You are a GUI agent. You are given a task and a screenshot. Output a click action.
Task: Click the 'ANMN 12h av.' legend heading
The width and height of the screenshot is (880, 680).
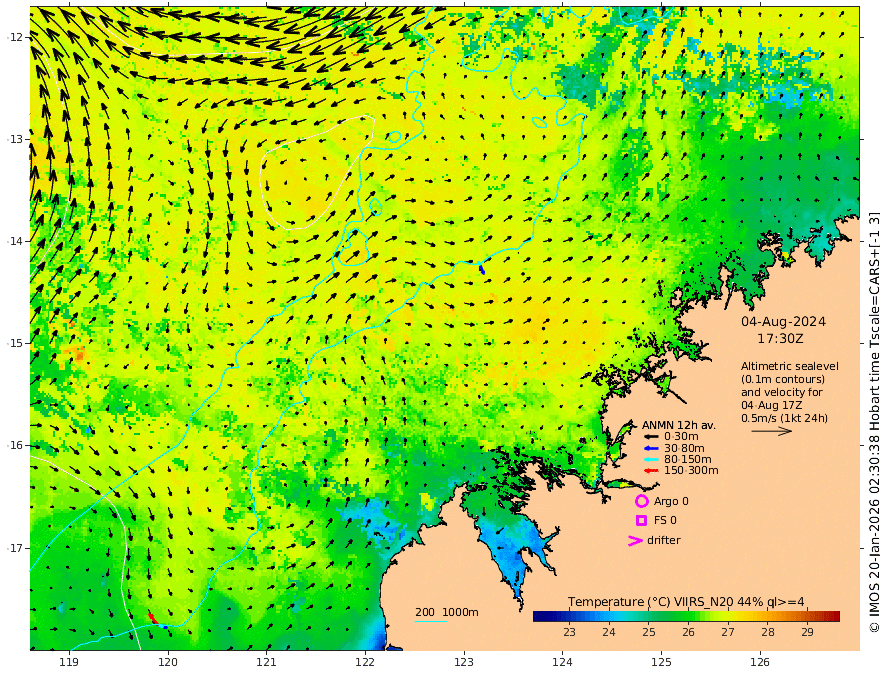pyautogui.click(x=679, y=425)
